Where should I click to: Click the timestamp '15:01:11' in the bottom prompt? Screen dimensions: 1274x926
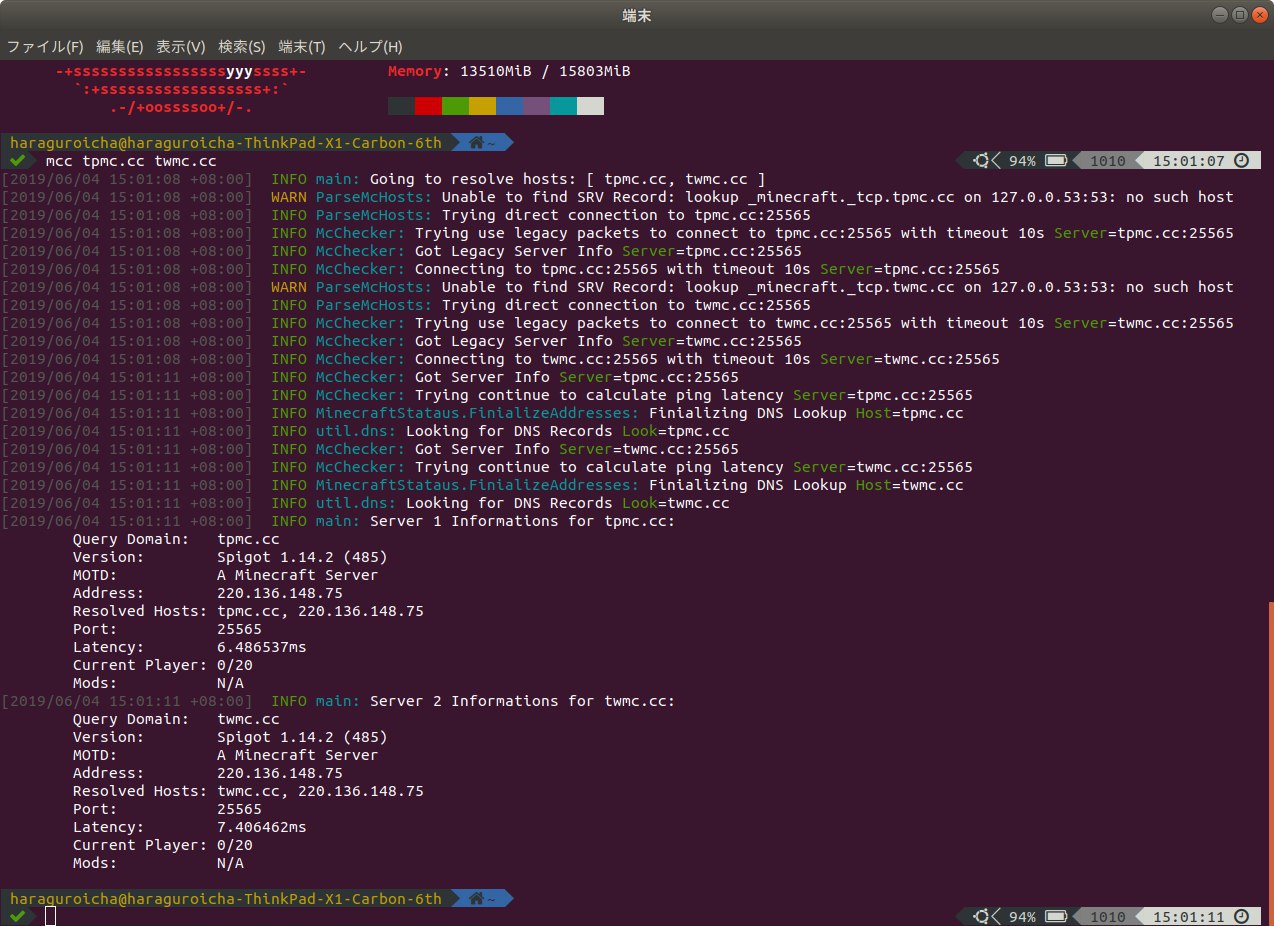click(x=1189, y=916)
